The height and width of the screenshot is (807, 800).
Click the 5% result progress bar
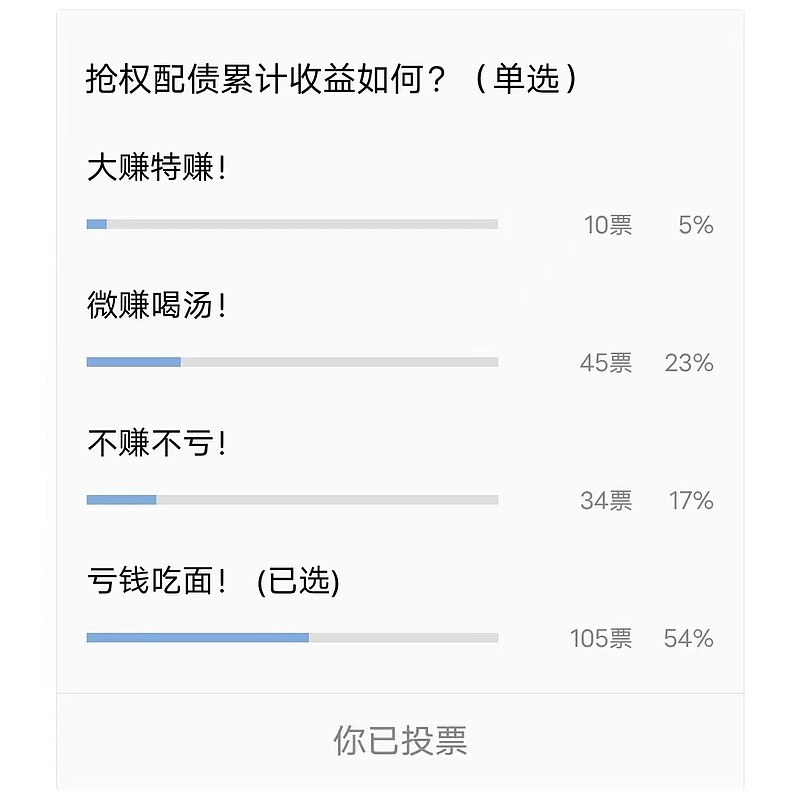(292, 224)
